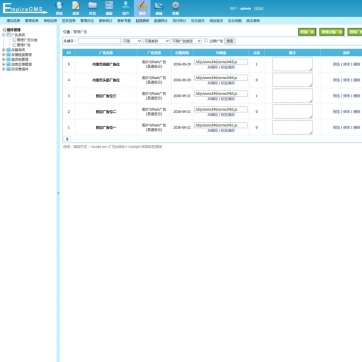The image size is (362, 362).
Task: Click 修改 for ad ID 5
Action: 347,64
